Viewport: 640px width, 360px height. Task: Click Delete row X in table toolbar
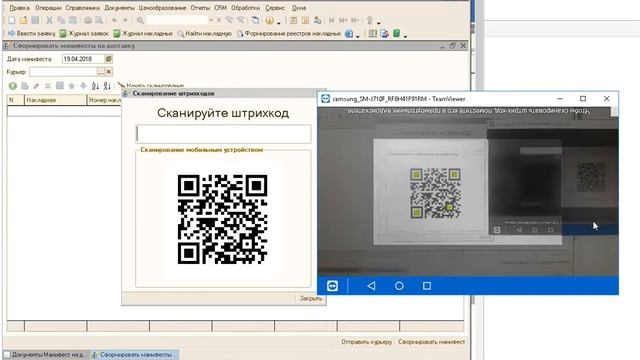click(x=48, y=86)
